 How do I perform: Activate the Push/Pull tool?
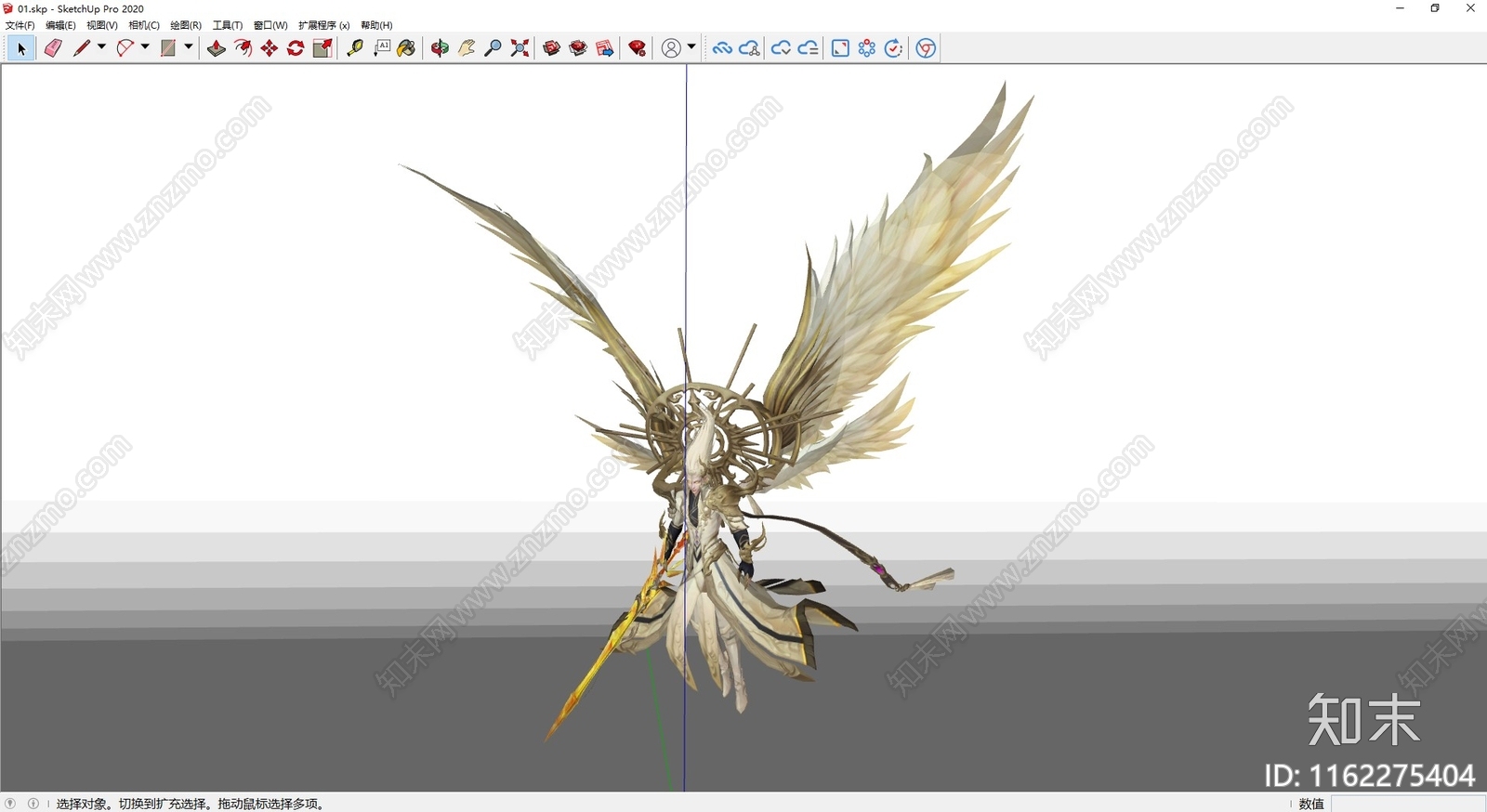point(217,48)
